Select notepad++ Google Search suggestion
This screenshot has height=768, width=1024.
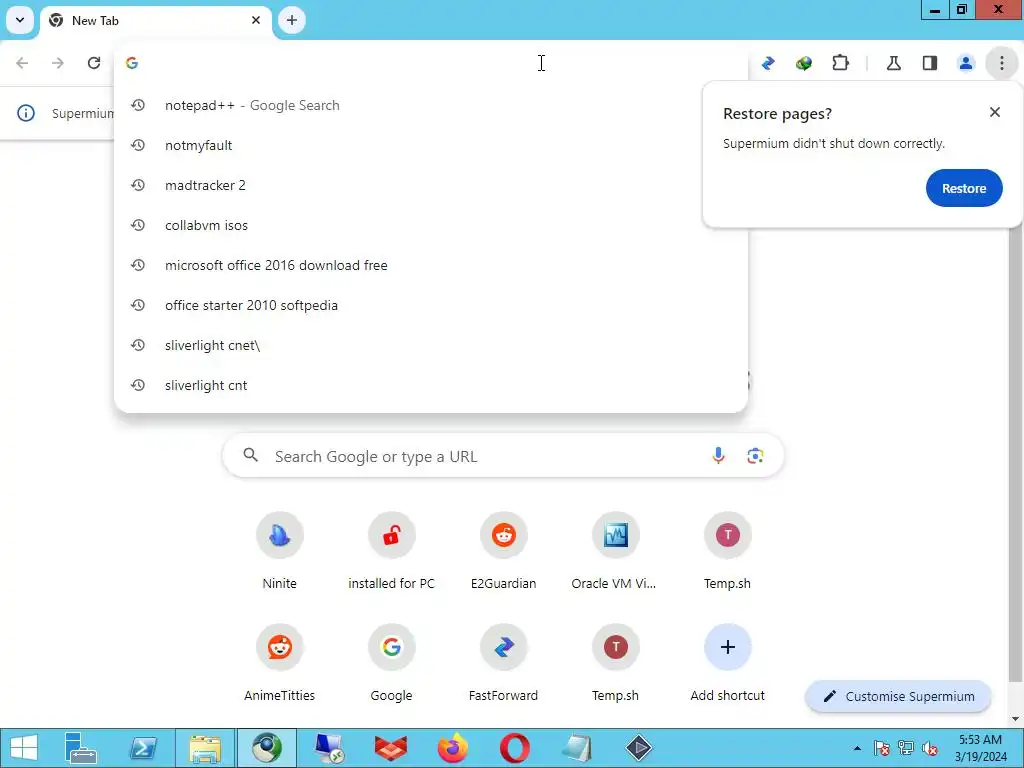(x=431, y=105)
